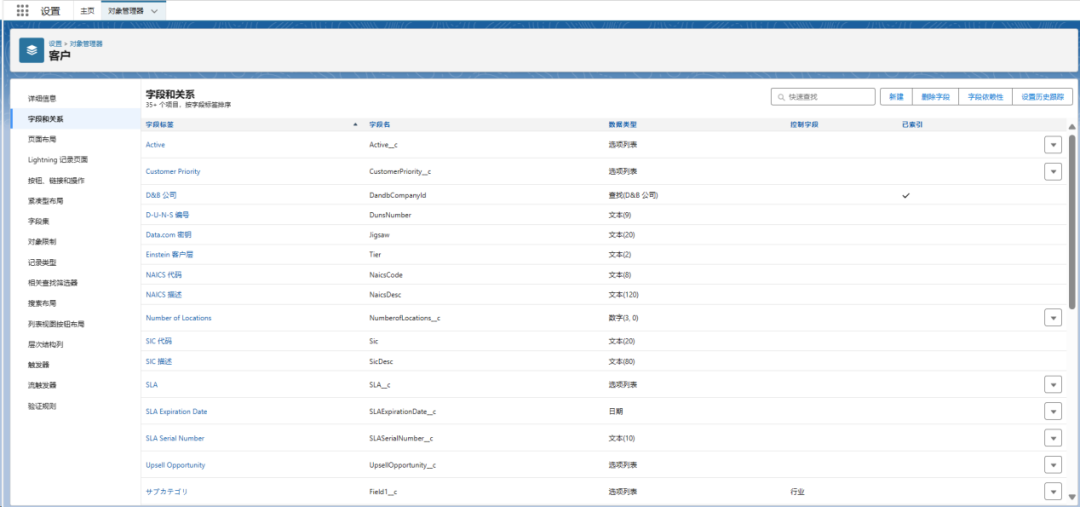The image size is (1080, 507).
Task: Click the scrollbar down arrow
Action: 1071,497
